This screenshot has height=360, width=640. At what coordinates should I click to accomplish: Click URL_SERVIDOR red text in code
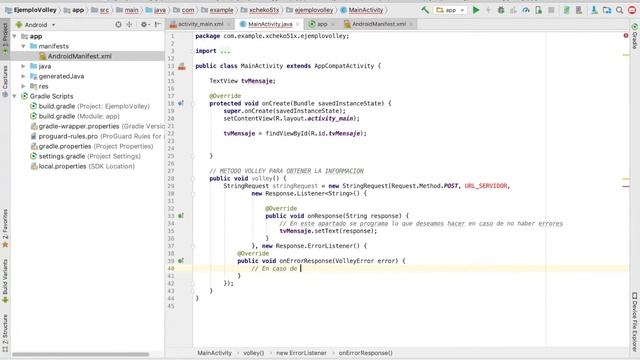click(486, 186)
